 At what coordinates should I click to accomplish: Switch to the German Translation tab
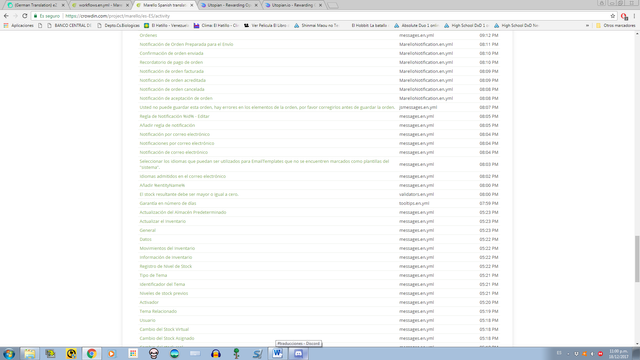click(x=35, y=5)
